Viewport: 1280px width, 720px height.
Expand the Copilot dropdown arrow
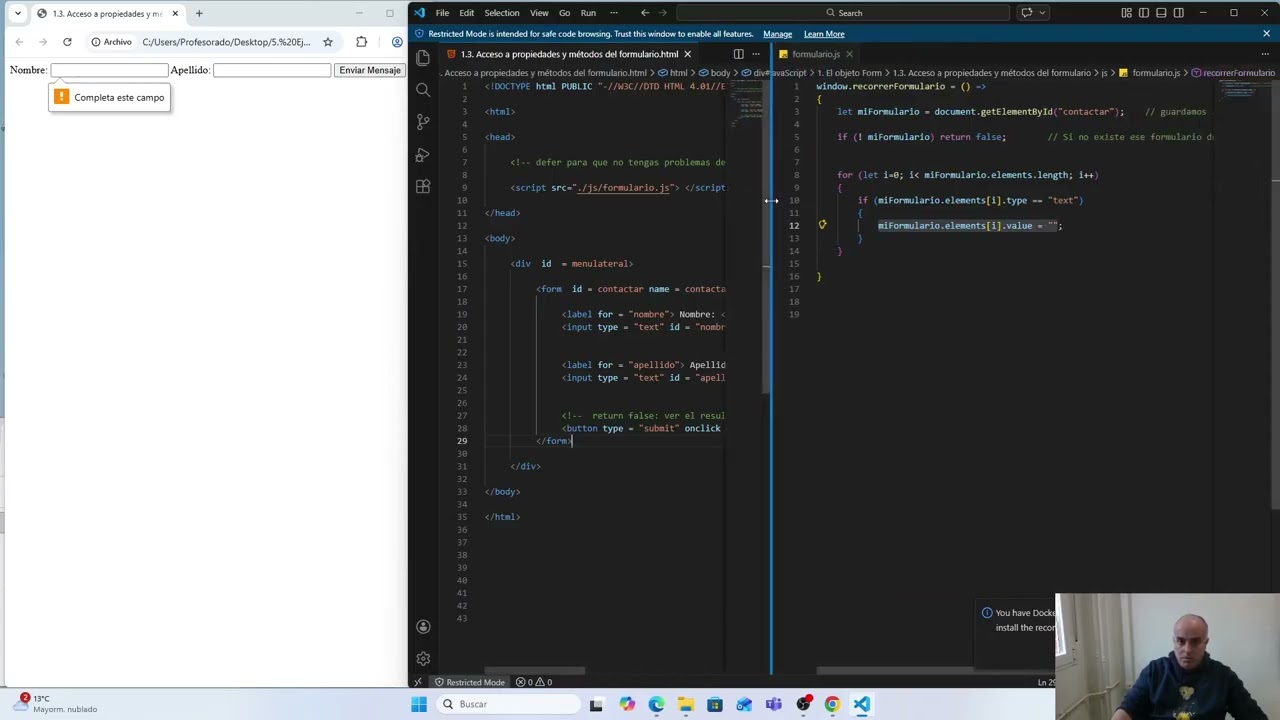pos(1042,13)
